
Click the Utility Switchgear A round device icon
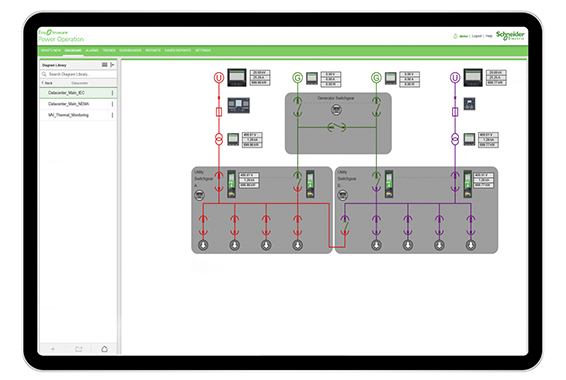pyautogui.click(x=200, y=195)
